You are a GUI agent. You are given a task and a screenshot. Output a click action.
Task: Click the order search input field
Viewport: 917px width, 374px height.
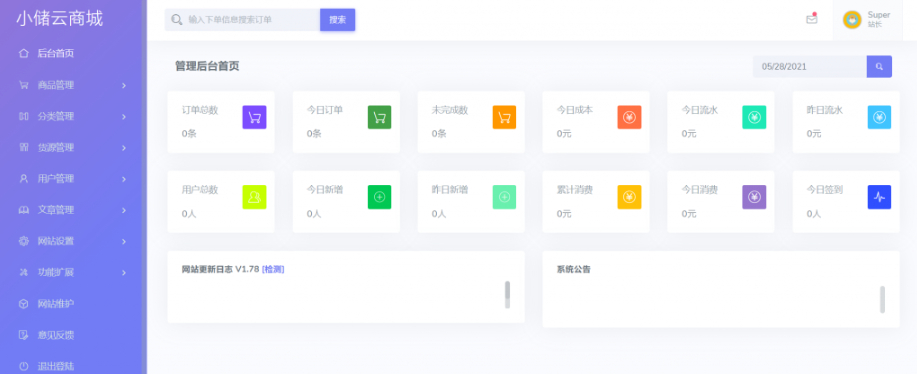coord(242,19)
